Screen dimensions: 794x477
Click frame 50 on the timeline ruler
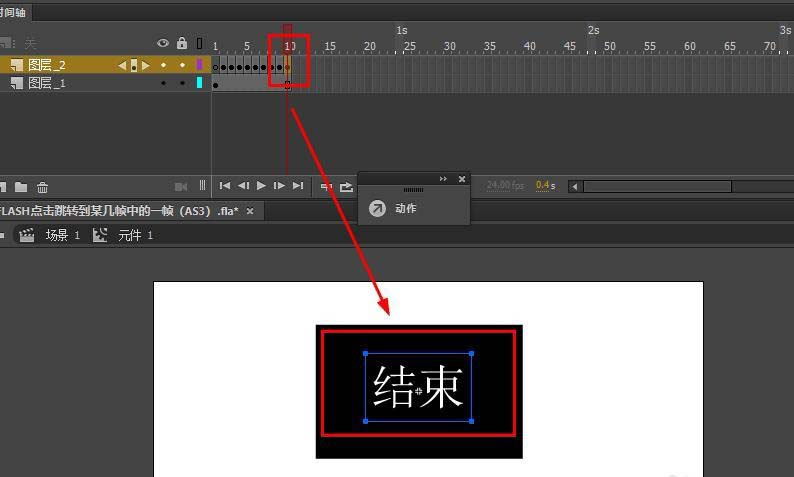point(610,46)
